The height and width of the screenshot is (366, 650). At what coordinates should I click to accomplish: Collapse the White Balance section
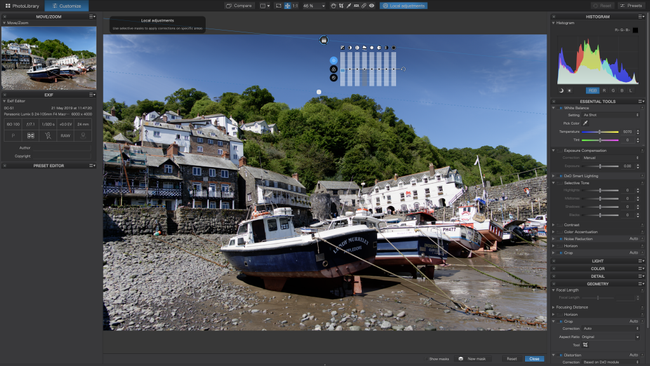[x=553, y=108]
